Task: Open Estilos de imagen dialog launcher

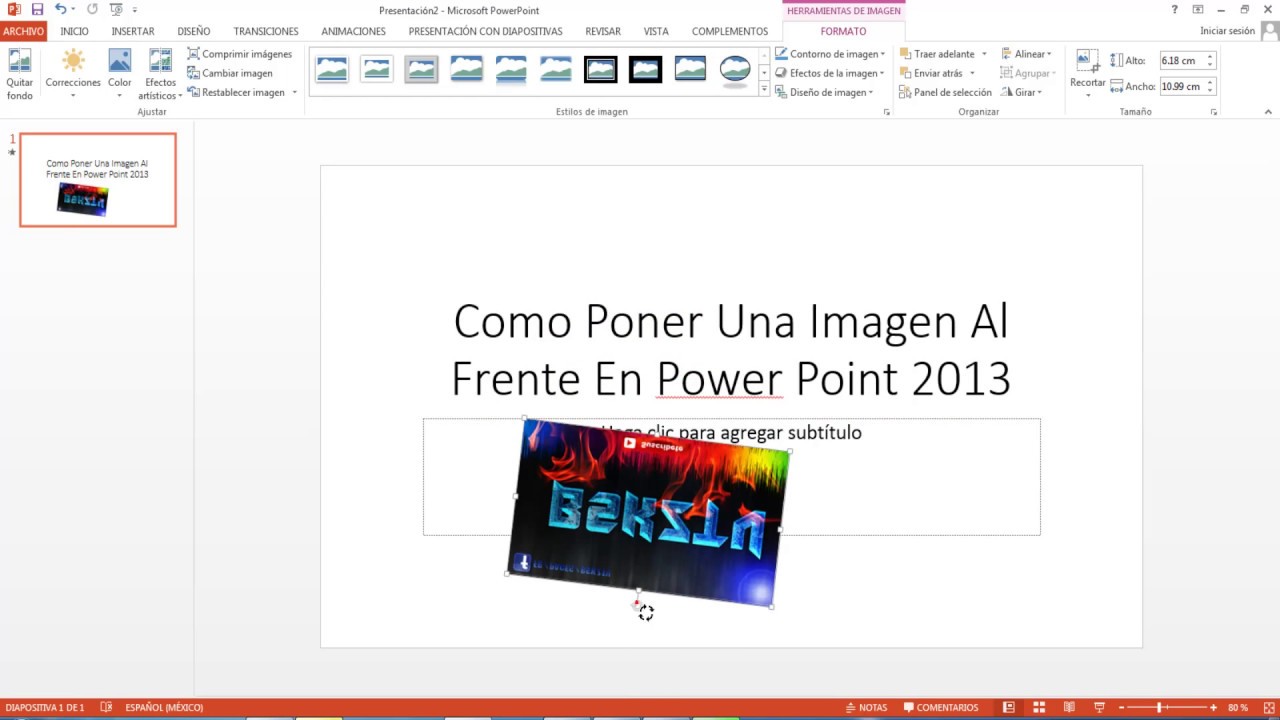Action: click(x=886, y=112)
